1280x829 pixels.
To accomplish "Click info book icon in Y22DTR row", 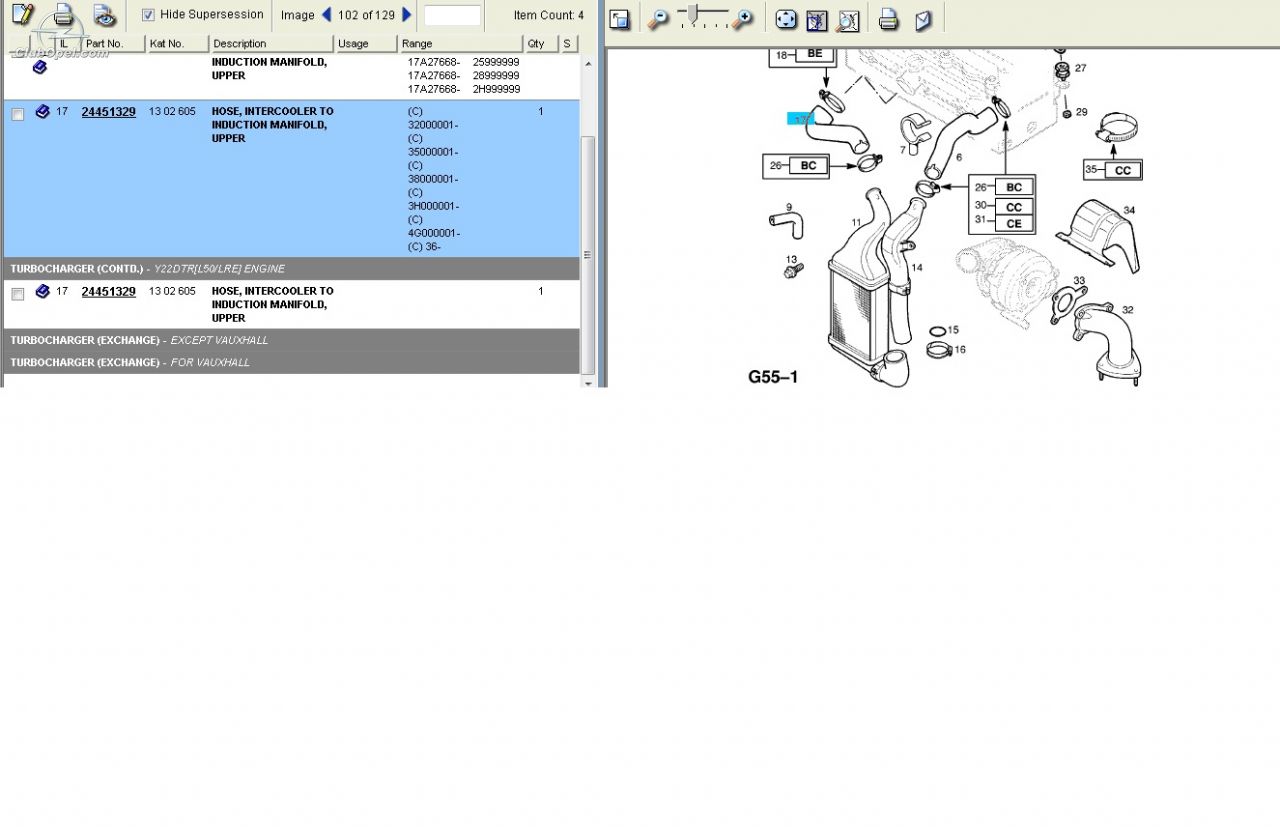I will click(42, 292).
